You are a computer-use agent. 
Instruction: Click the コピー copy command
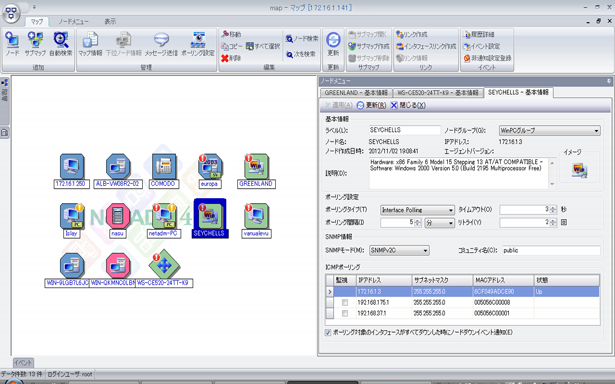point(231,46)
